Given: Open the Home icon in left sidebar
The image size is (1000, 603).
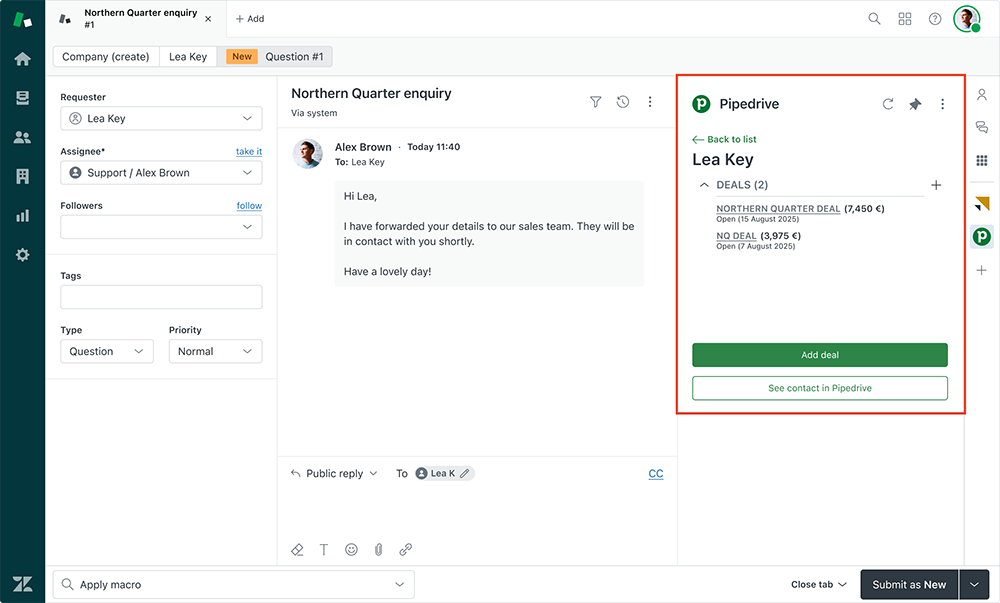Looking at the screenshot, I should tap(22, 59).
